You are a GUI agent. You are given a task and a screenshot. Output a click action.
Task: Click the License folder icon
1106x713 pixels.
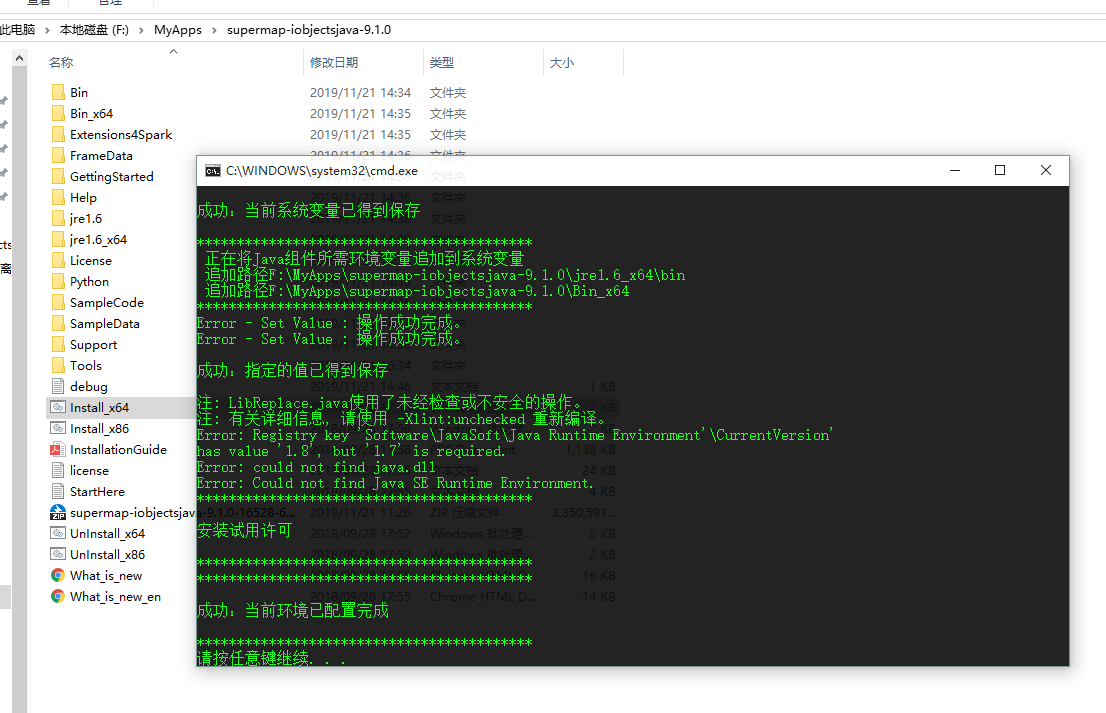[x=58, y=260]
